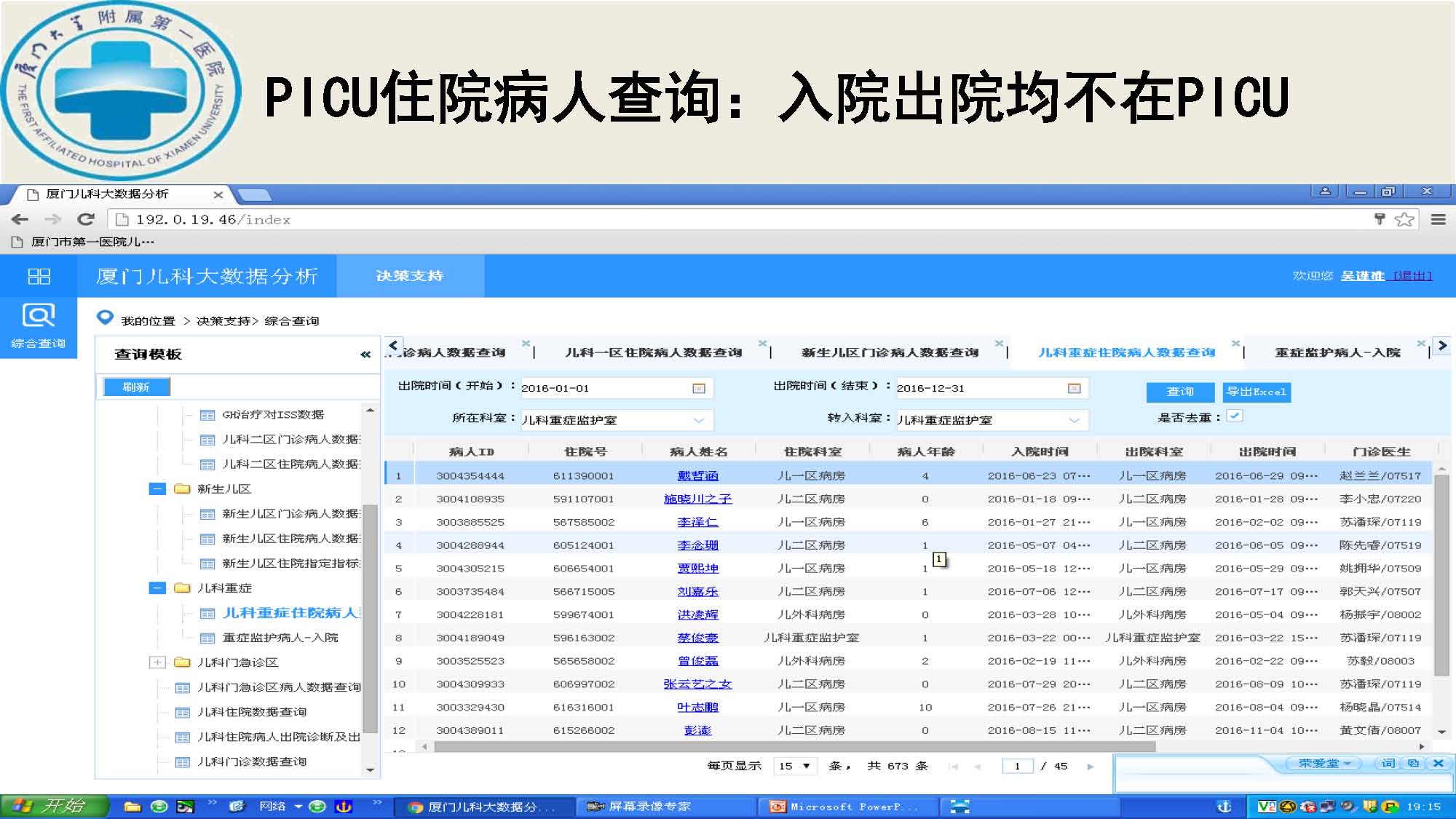This screenshot has width=1456, height=819.
Task: Click the vertical scrollbar of the results table
Action: [x=1441, y=575]
